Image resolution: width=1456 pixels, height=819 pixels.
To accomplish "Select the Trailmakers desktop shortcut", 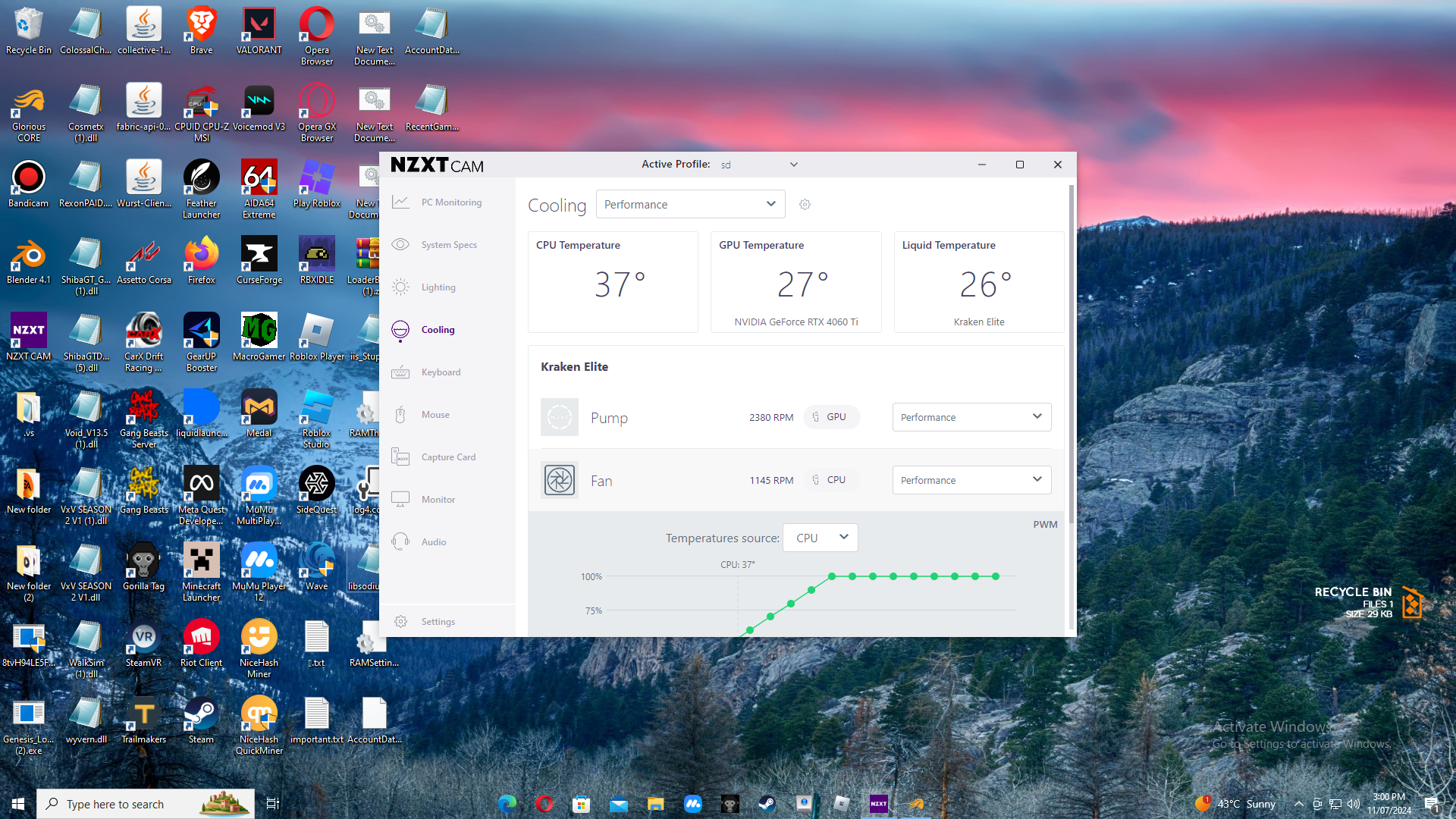I will pos(144,721).
